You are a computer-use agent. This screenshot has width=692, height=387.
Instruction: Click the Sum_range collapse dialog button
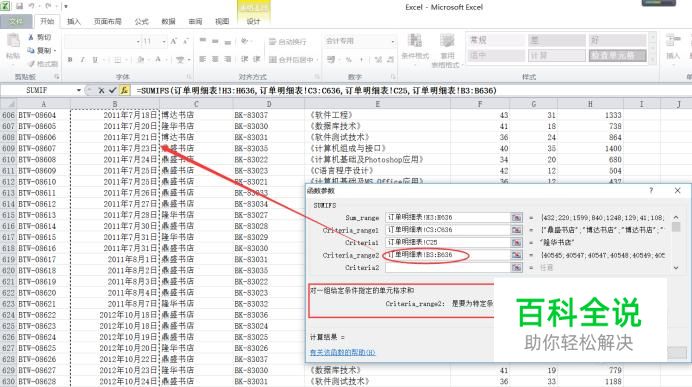(x=516, y=218)
